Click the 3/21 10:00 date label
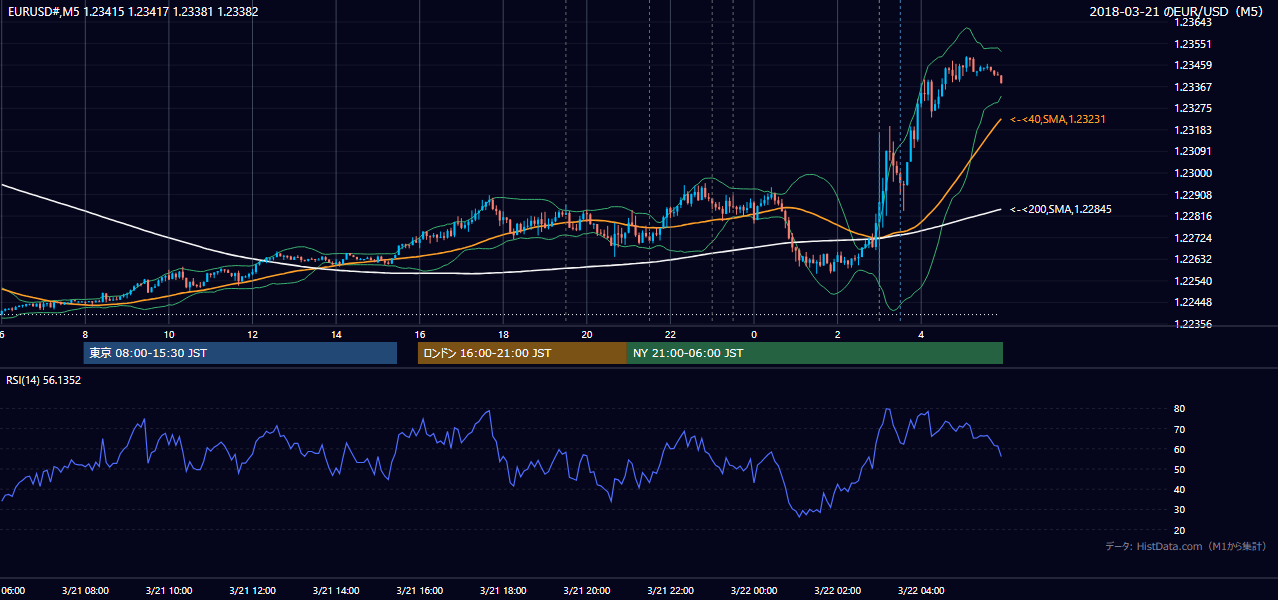The height and width of the screenshot is (600, 1278). 168,591
